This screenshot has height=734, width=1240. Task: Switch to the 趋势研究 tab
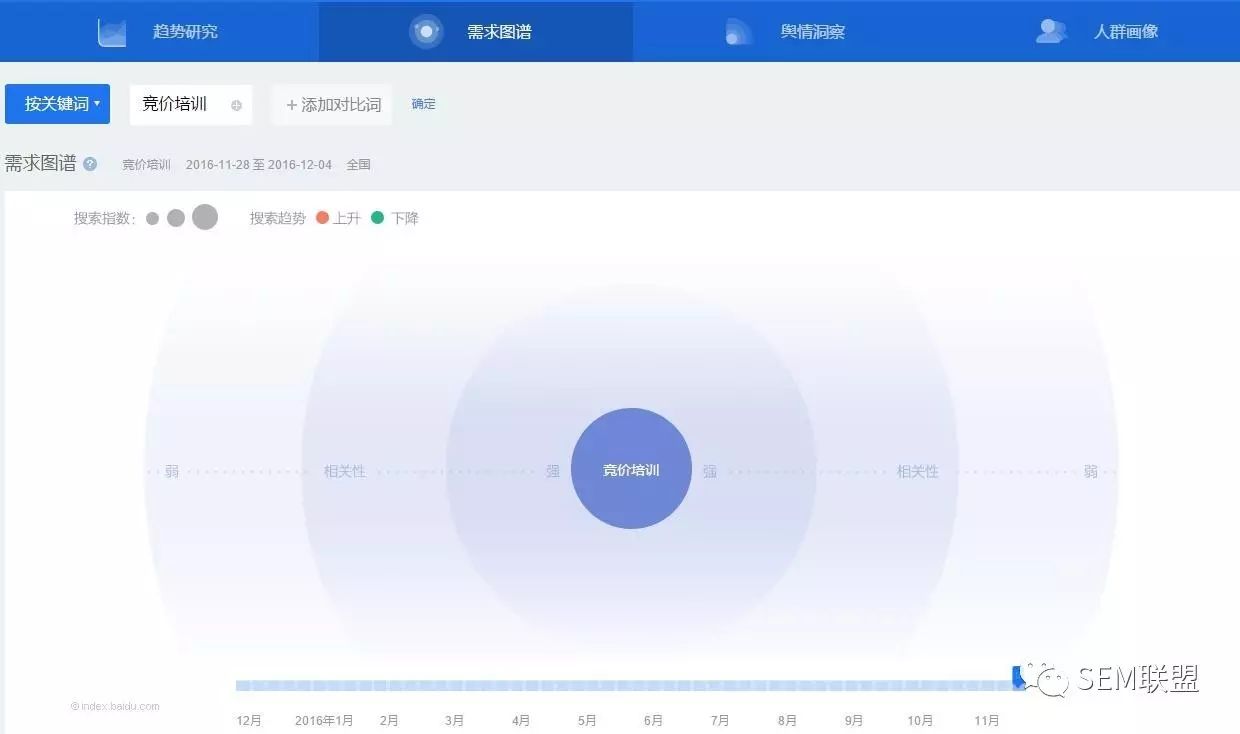click(x=159, y=32)
